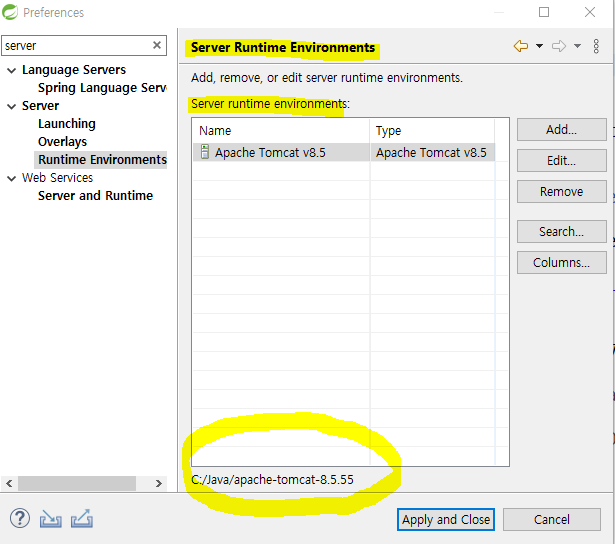The height and width of the screenshot is (544, 615).
Task: Click the import preferences icon
Action: [x=51, y=519]
